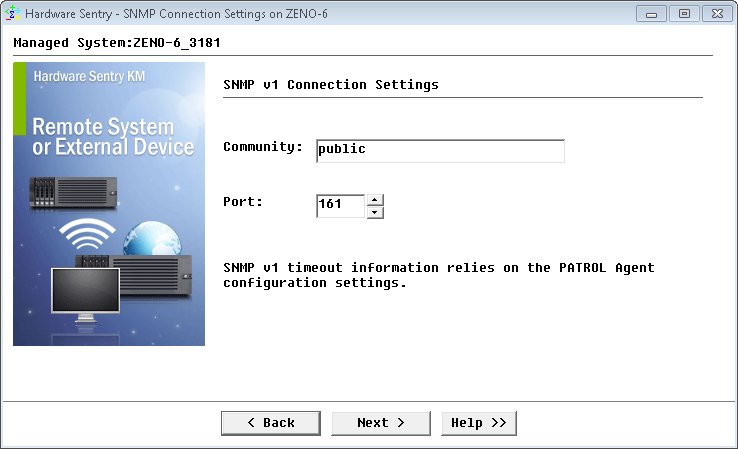Click the Hardware Sentry title bar icon
The height and width of the screenshot is (449, 738).
click(x=13, y=14)
